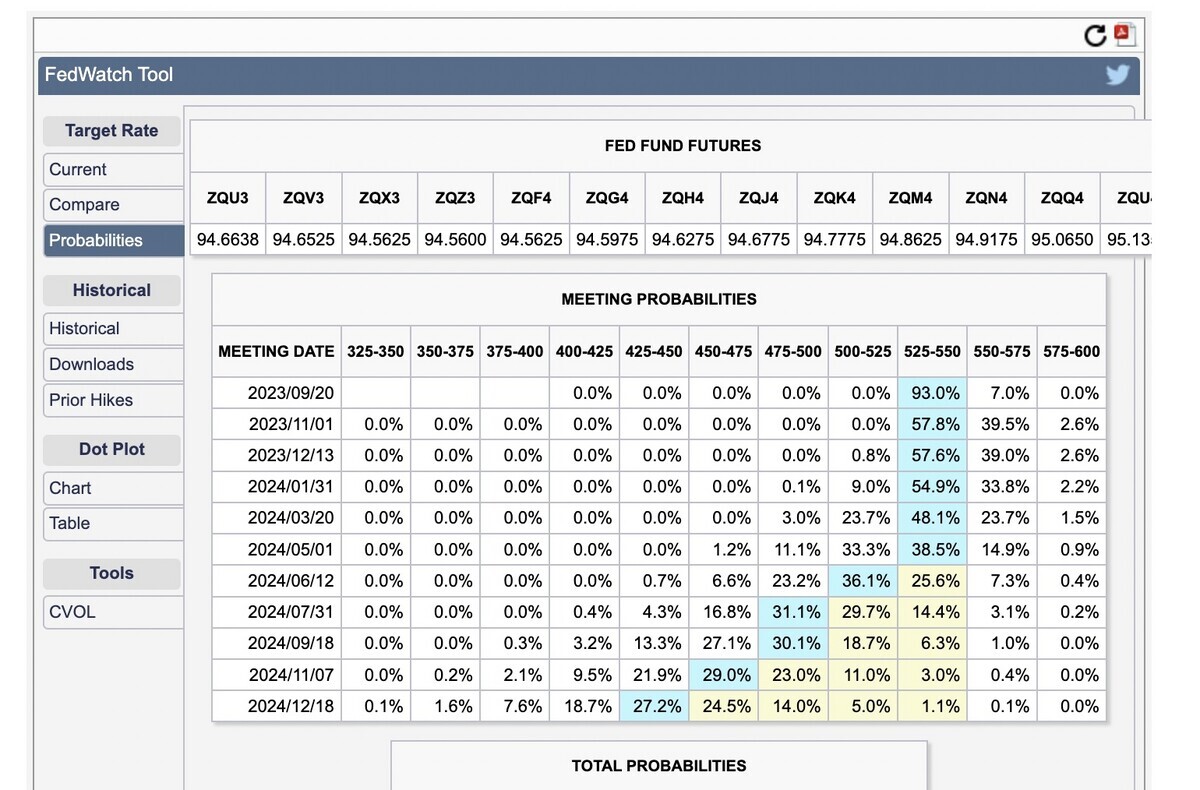1200x790 pixels.
Task: Select the Compare menu item
Action: point(114,204)
